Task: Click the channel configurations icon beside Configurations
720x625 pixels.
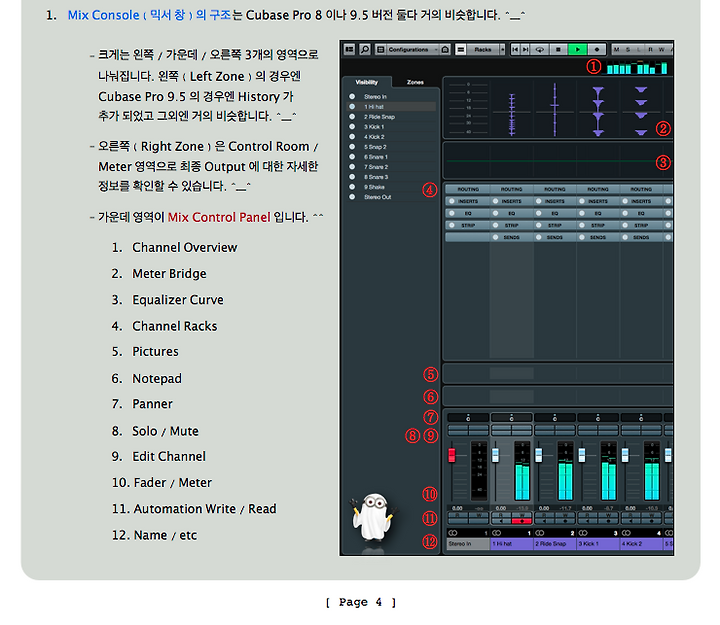Action: coord(381,50)
